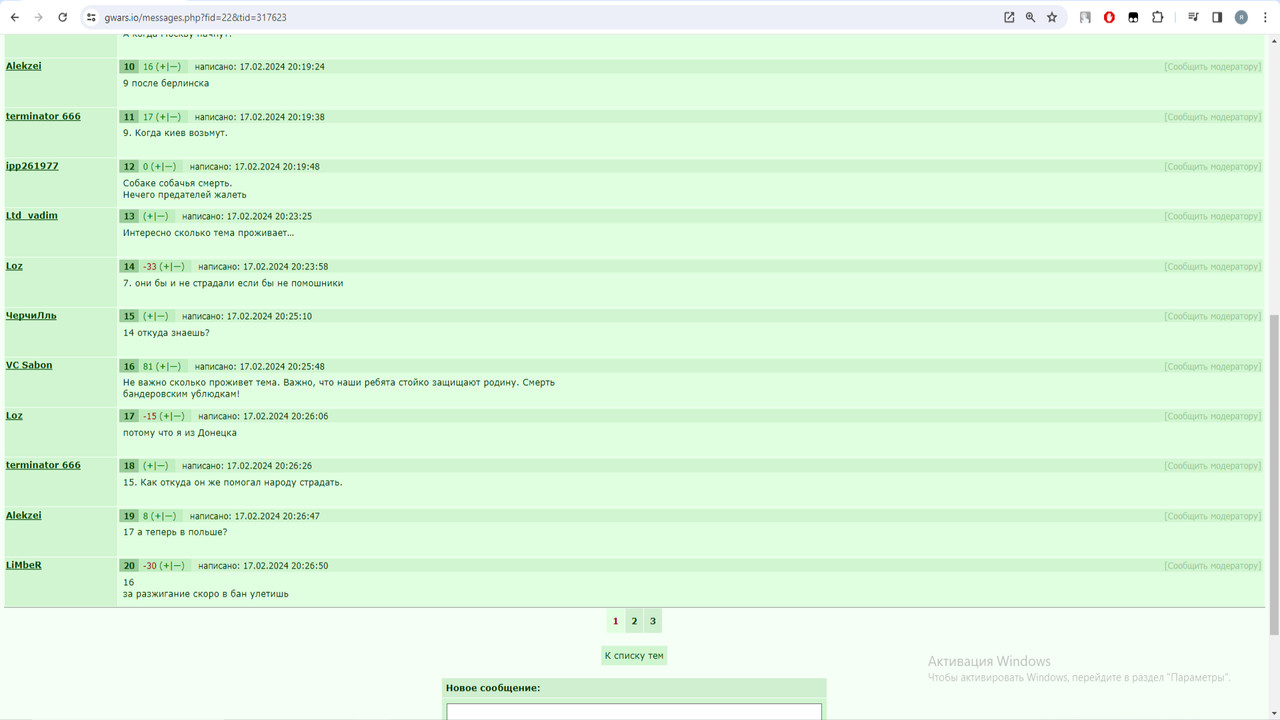Report post 20 to moderator

pos(1212,566)
